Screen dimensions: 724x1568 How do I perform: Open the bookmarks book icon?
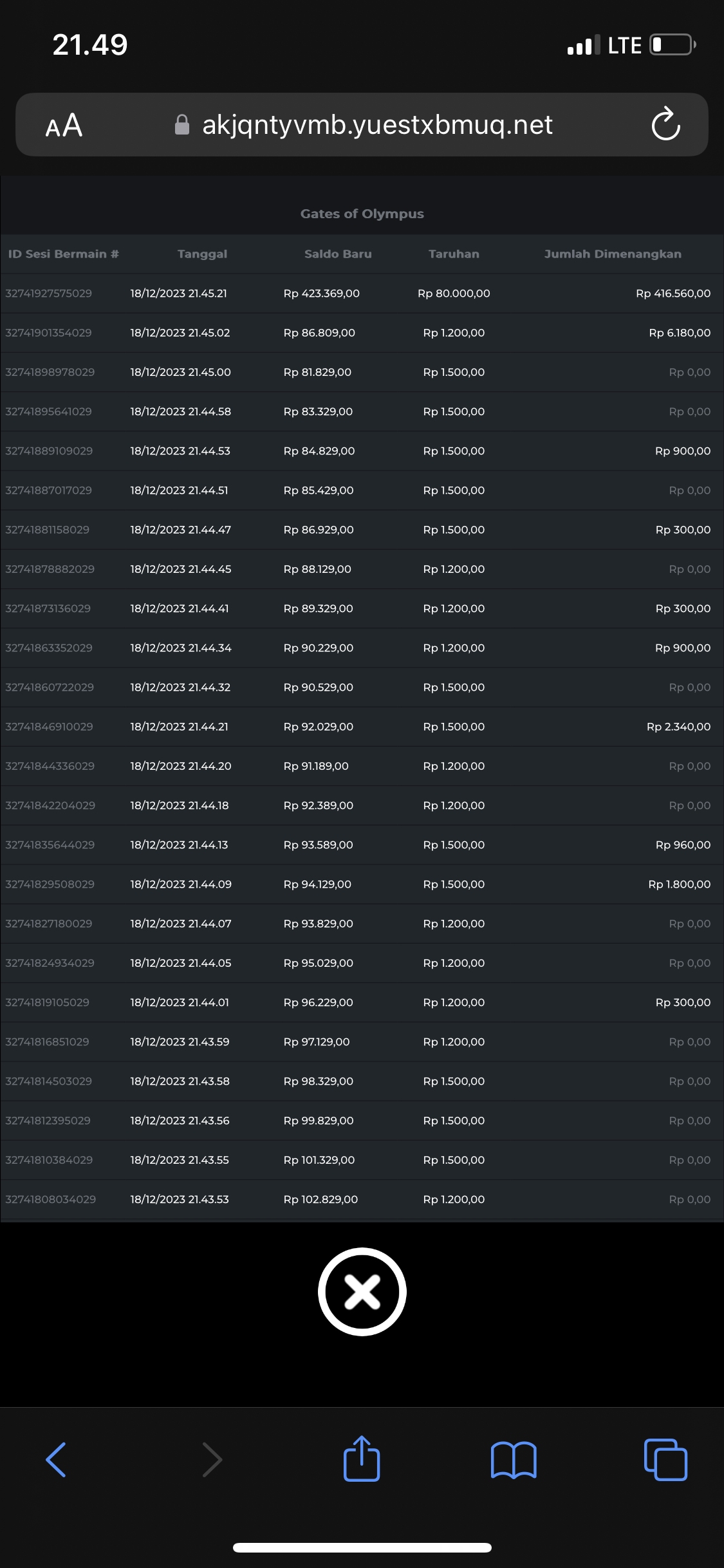click(x=513, y=1459)
